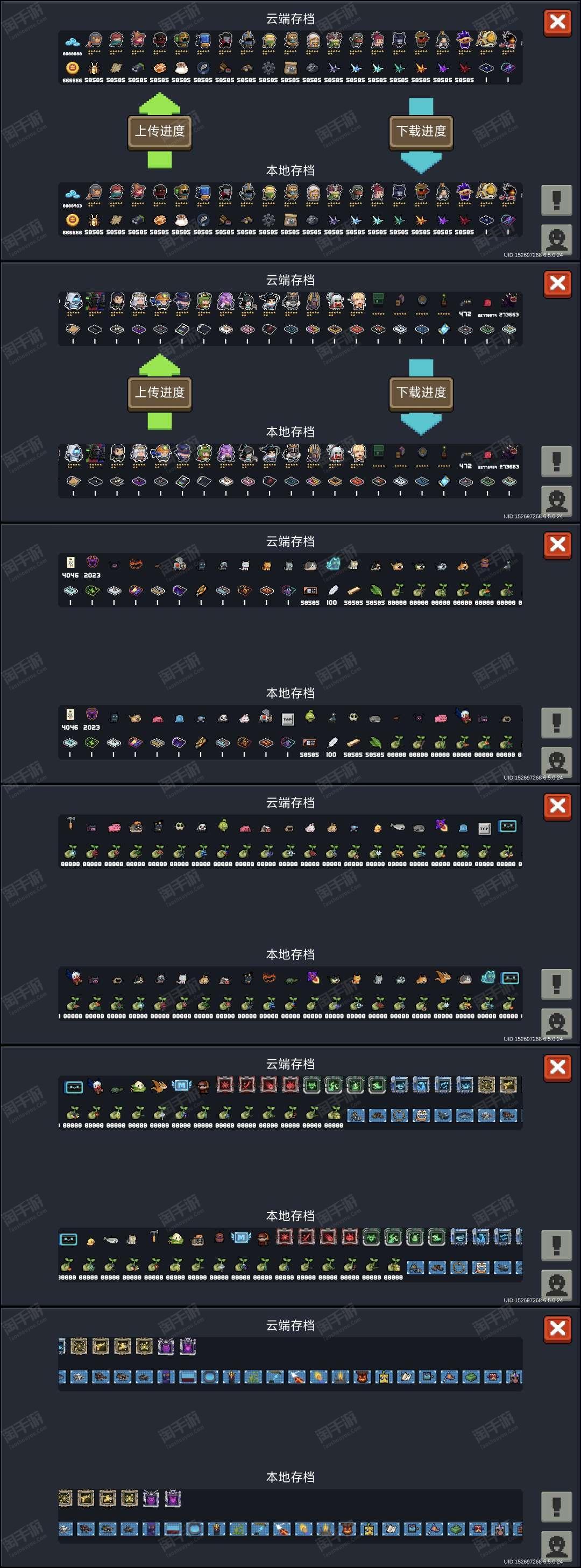Close the last save panel with red X
Viewport: 581px width, 1568px height.
click(557, 1329)
